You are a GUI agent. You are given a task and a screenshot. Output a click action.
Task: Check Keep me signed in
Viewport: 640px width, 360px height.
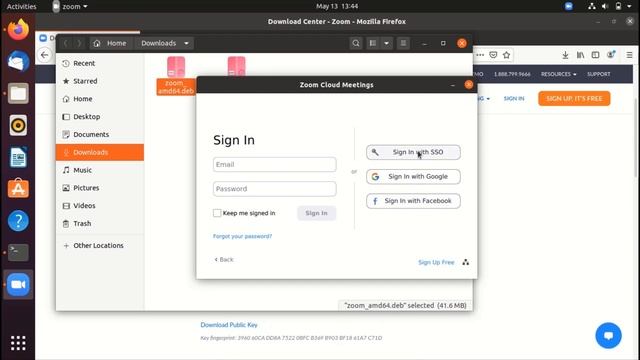click(217, 213)
